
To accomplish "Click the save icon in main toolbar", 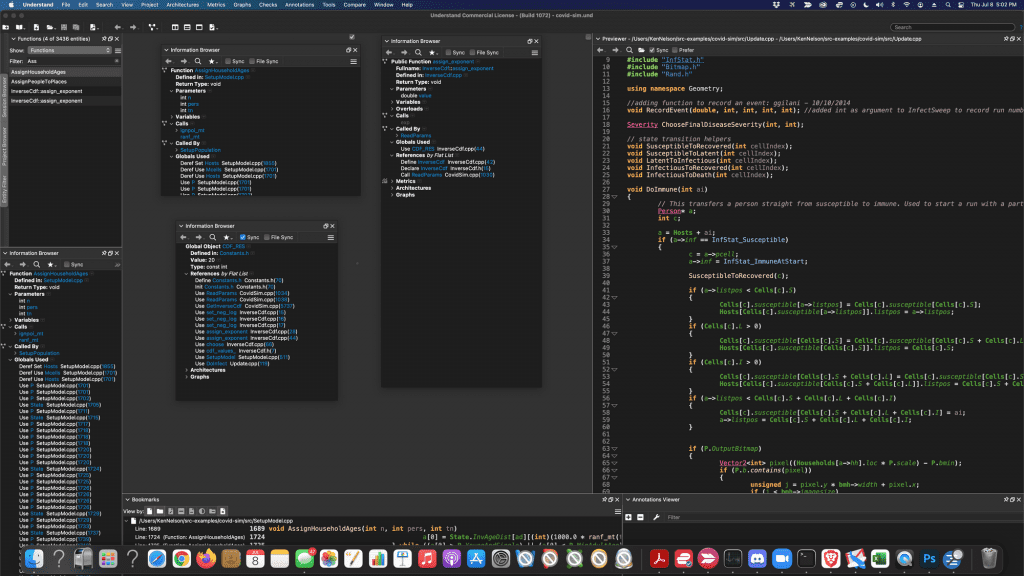I will [x=64, y=27].
